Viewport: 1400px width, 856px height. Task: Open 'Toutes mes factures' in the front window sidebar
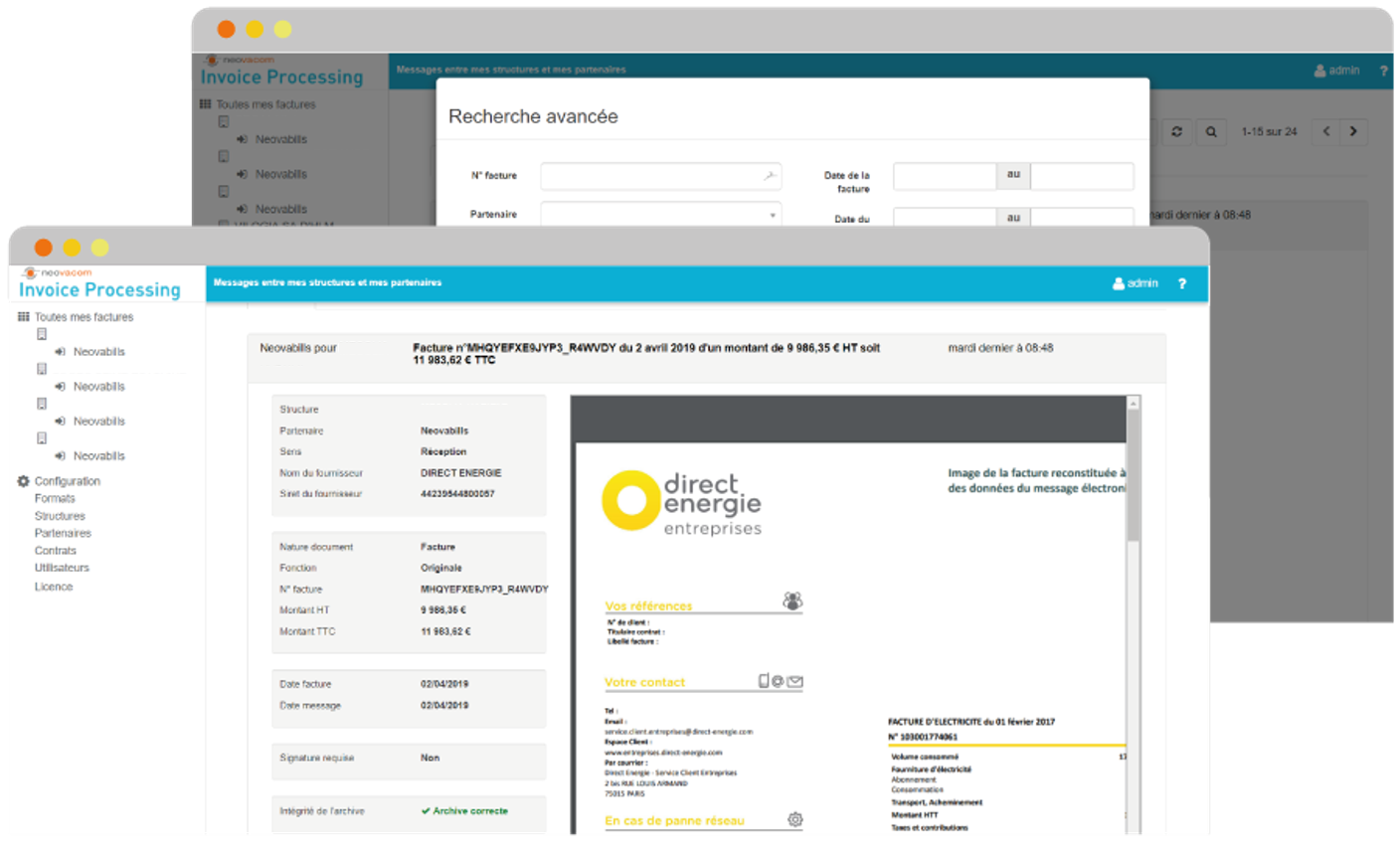tap(84, 317)
